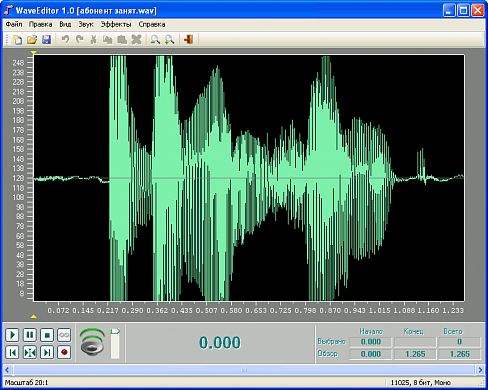
Task: Open the Файл menu
Action: tap(14, 24)
